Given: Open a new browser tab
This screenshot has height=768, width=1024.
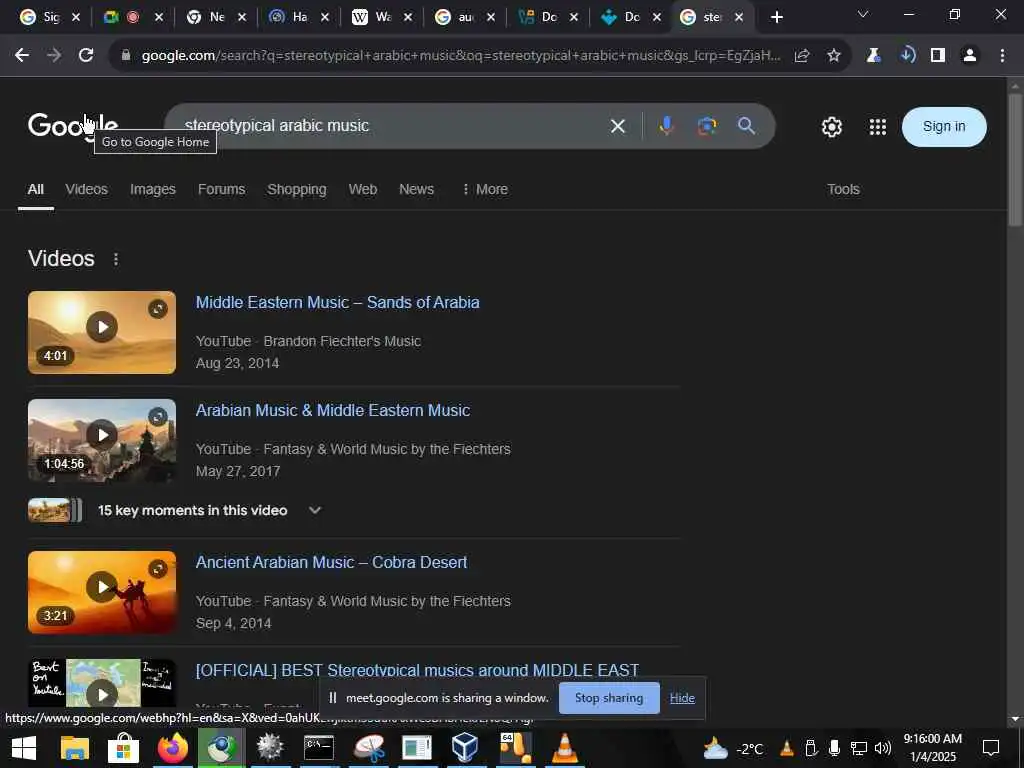Looking at the screenshot, I should coord(776,17).
